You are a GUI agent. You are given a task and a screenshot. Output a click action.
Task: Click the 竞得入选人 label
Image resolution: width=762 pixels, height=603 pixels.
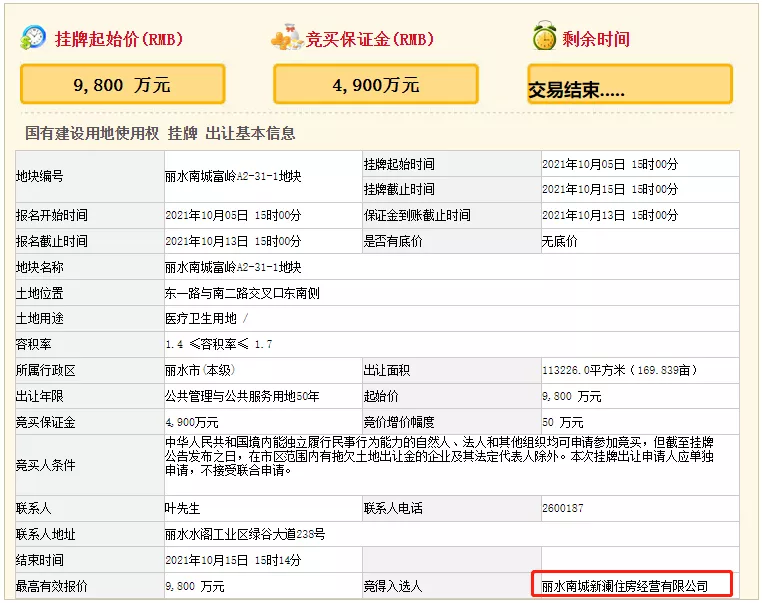tap(393, 586)
